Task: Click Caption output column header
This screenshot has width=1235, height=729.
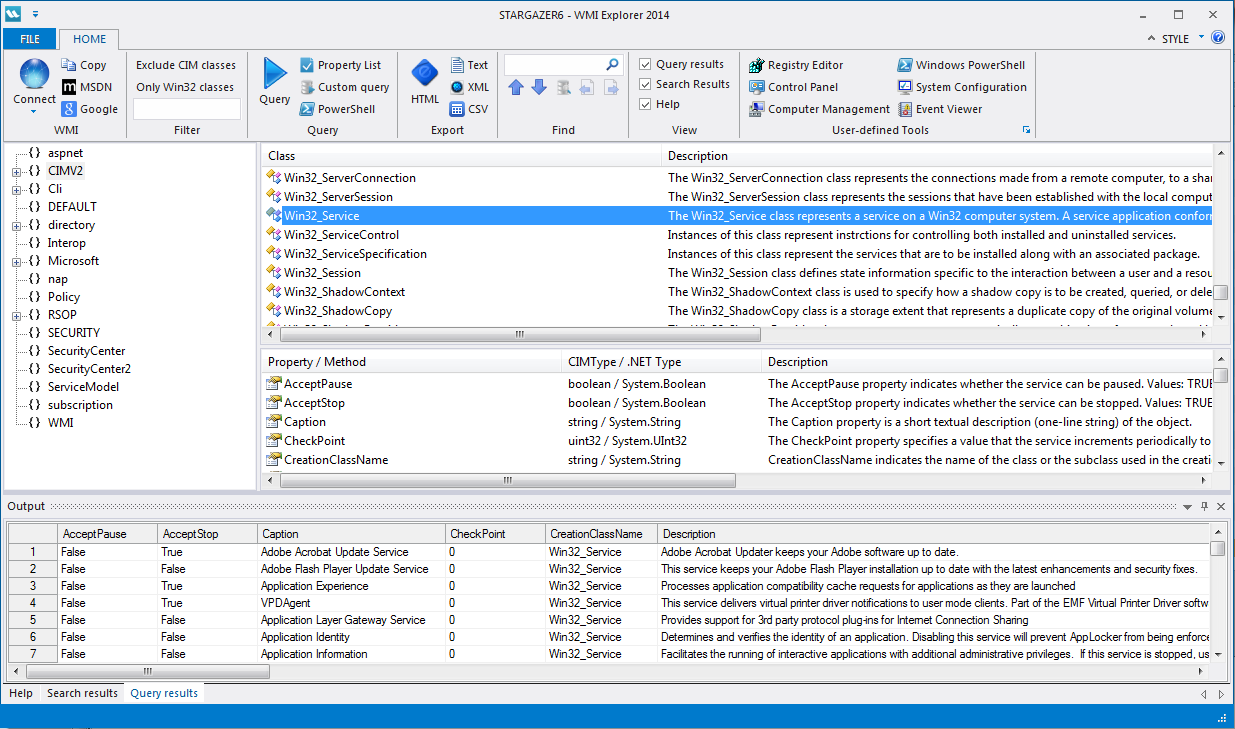Action: tap(350, 534)
